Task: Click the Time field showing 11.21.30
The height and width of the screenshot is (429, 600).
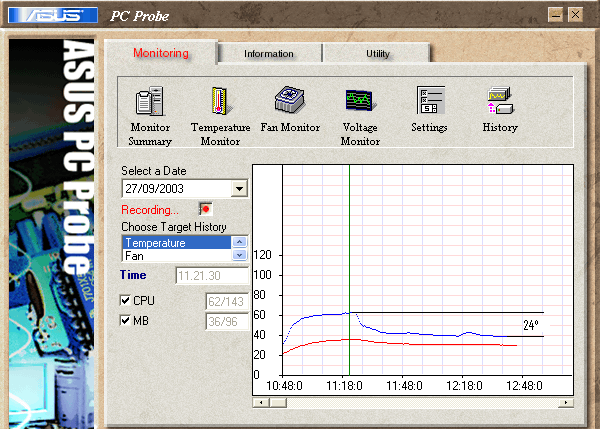Action: click(x=212, y=276)
